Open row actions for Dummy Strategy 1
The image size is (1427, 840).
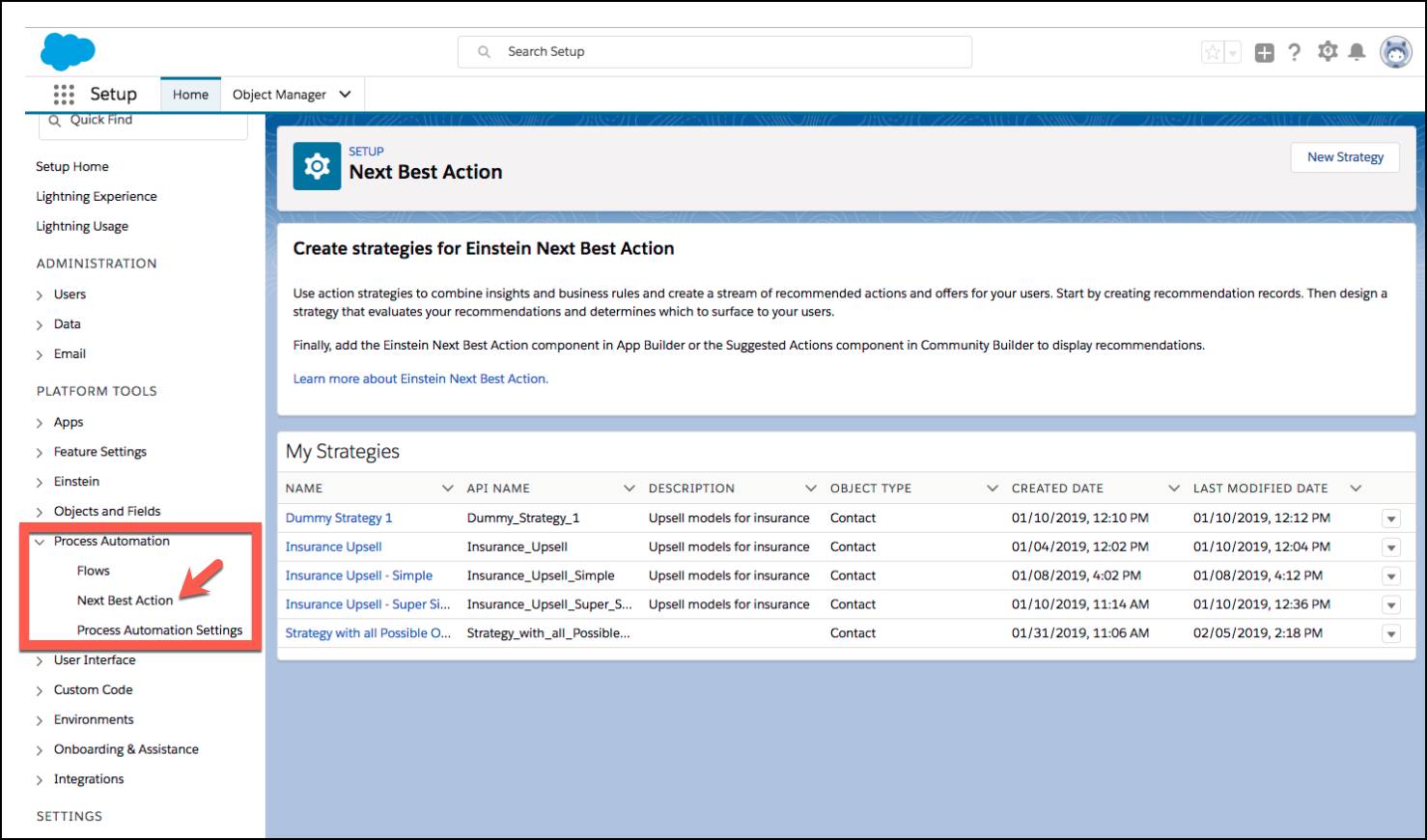[1391, 519]
